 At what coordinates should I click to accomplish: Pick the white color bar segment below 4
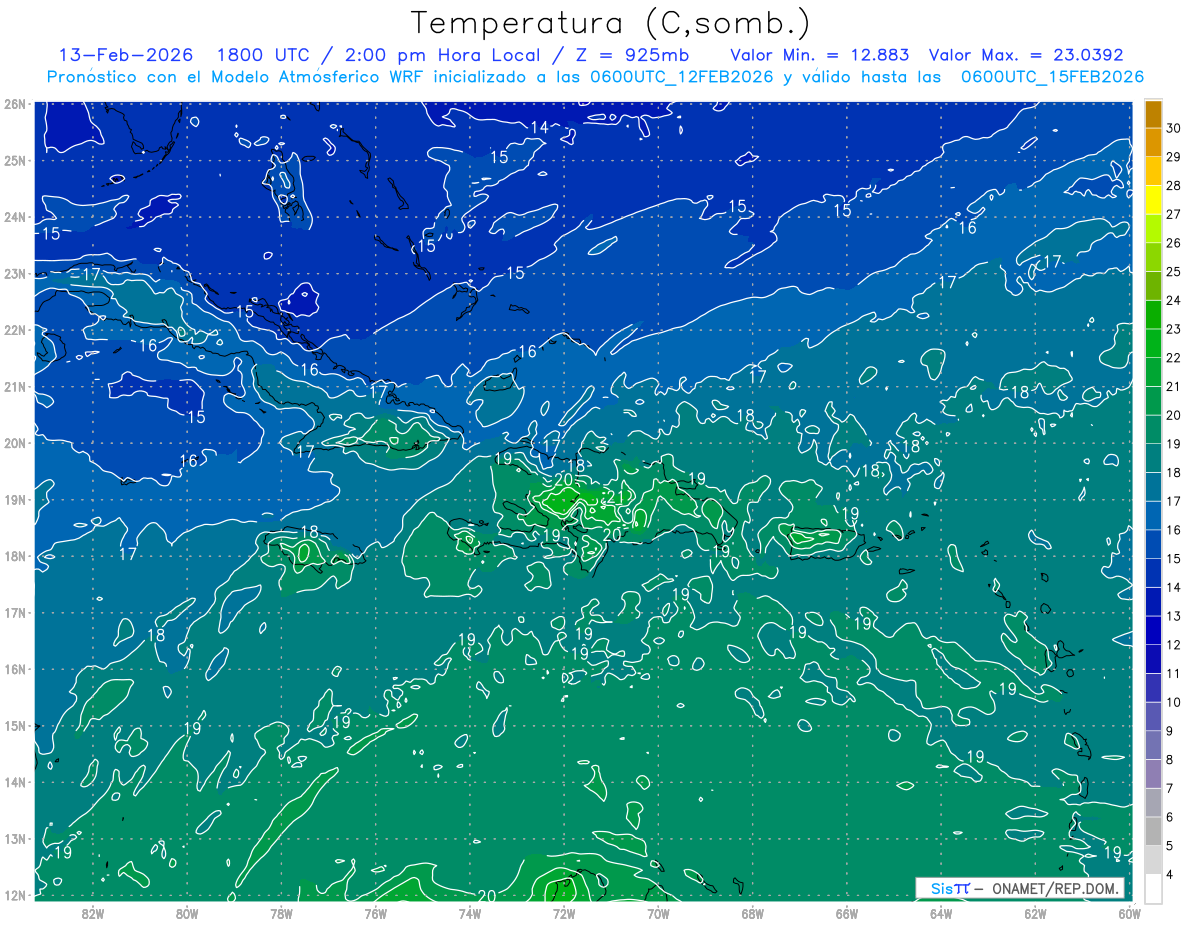point(1153,888)
